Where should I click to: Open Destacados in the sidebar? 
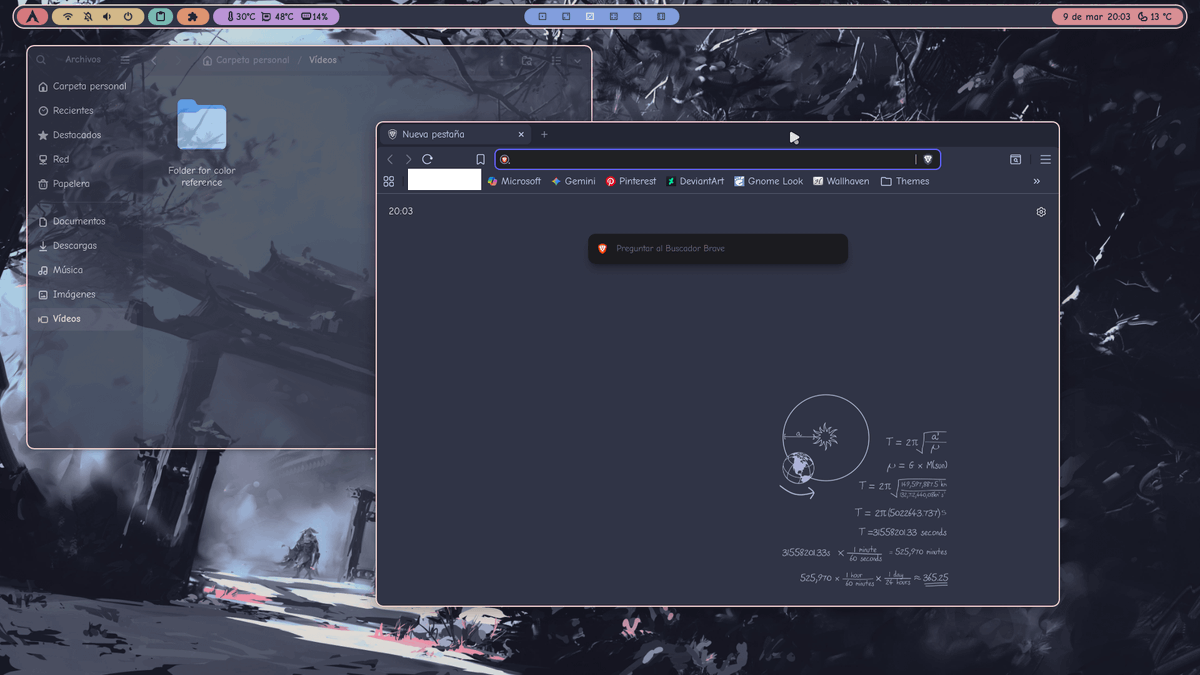coord(84,135)
